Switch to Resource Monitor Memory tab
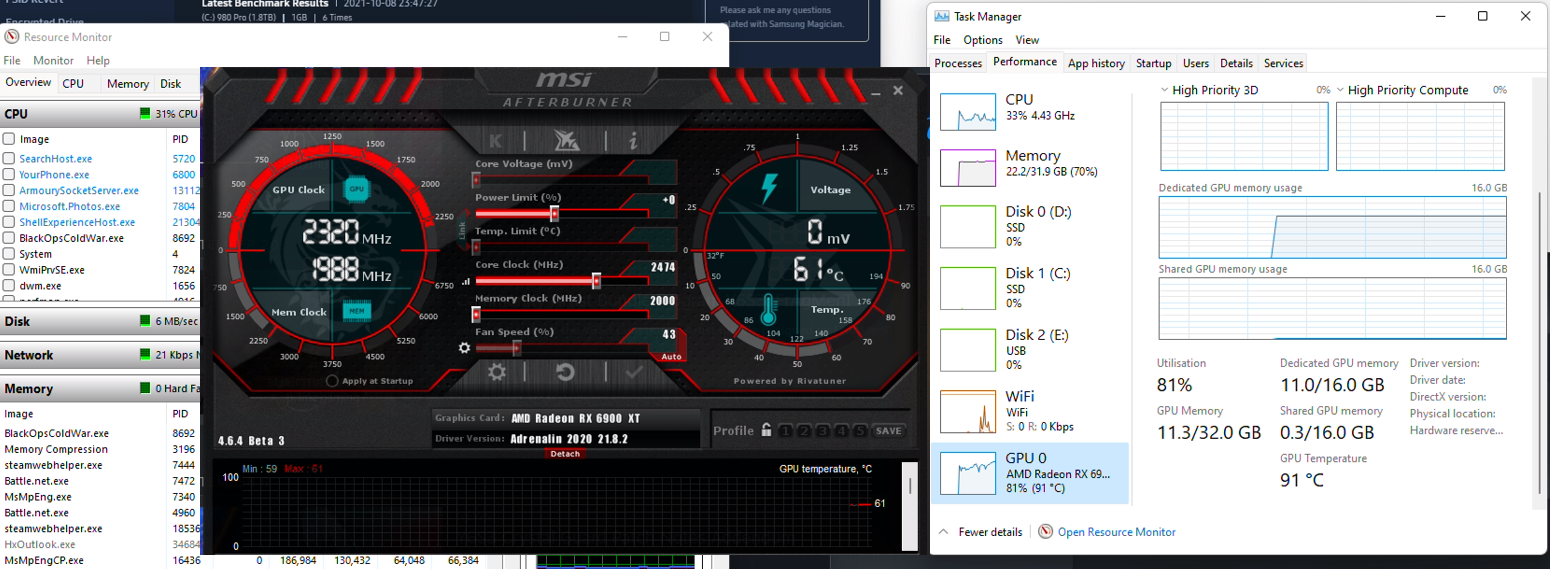 (x=128, y=84)
